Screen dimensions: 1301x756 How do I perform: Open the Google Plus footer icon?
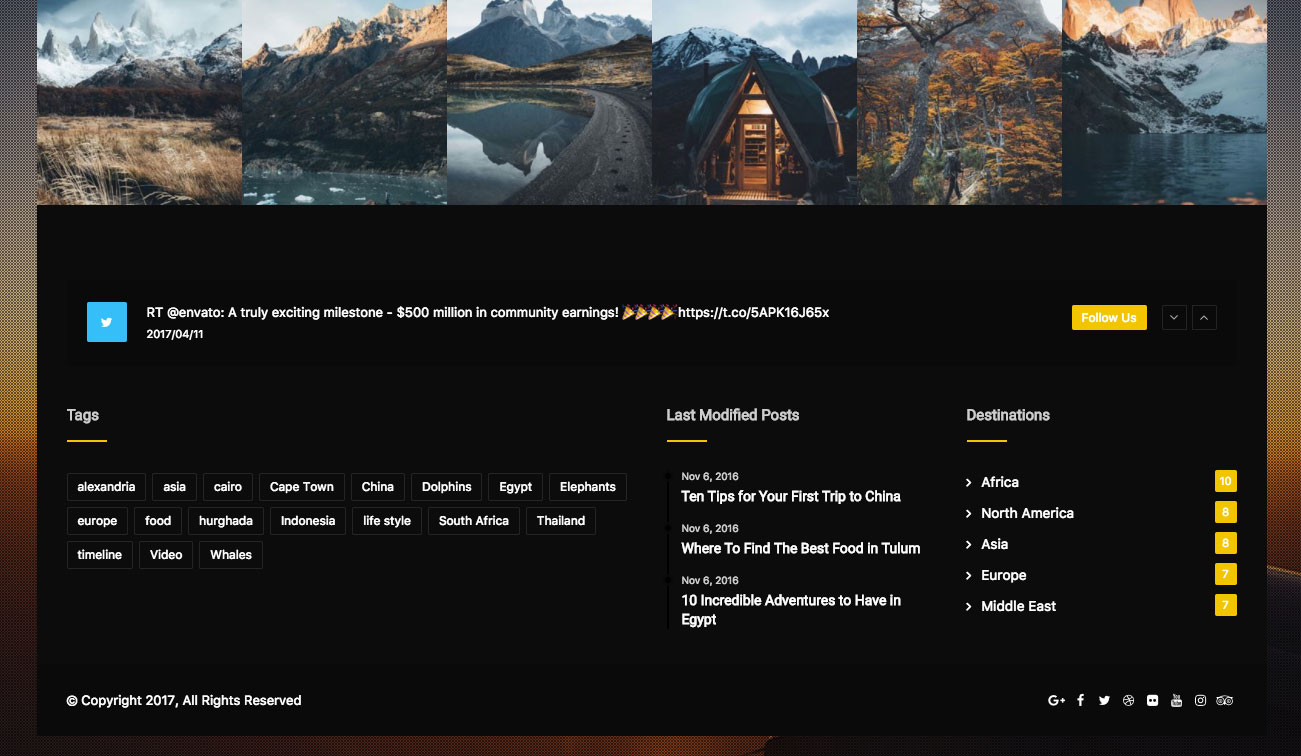point(1056,701)
